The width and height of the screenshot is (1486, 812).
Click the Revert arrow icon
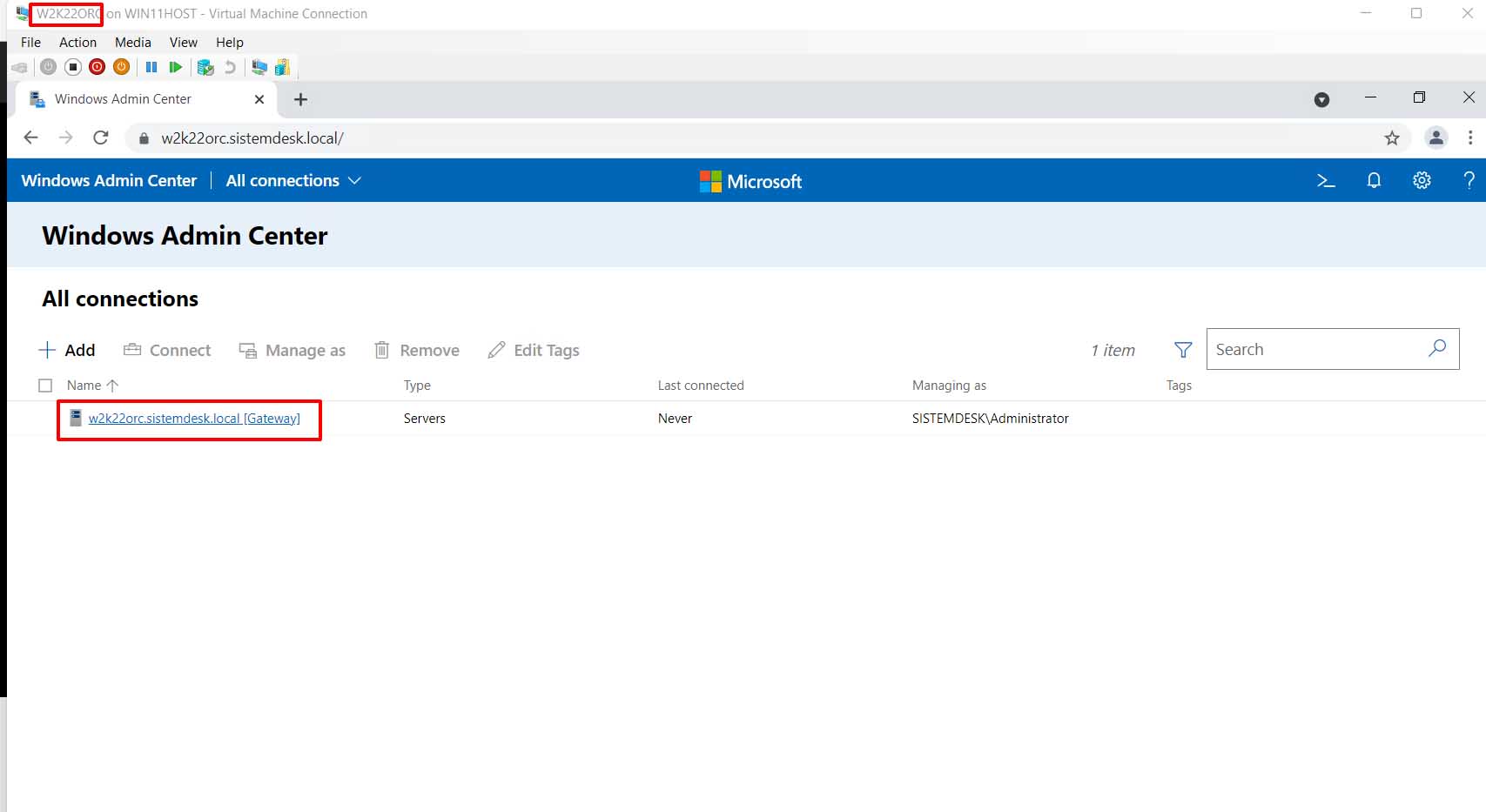[x=230, y=67]
